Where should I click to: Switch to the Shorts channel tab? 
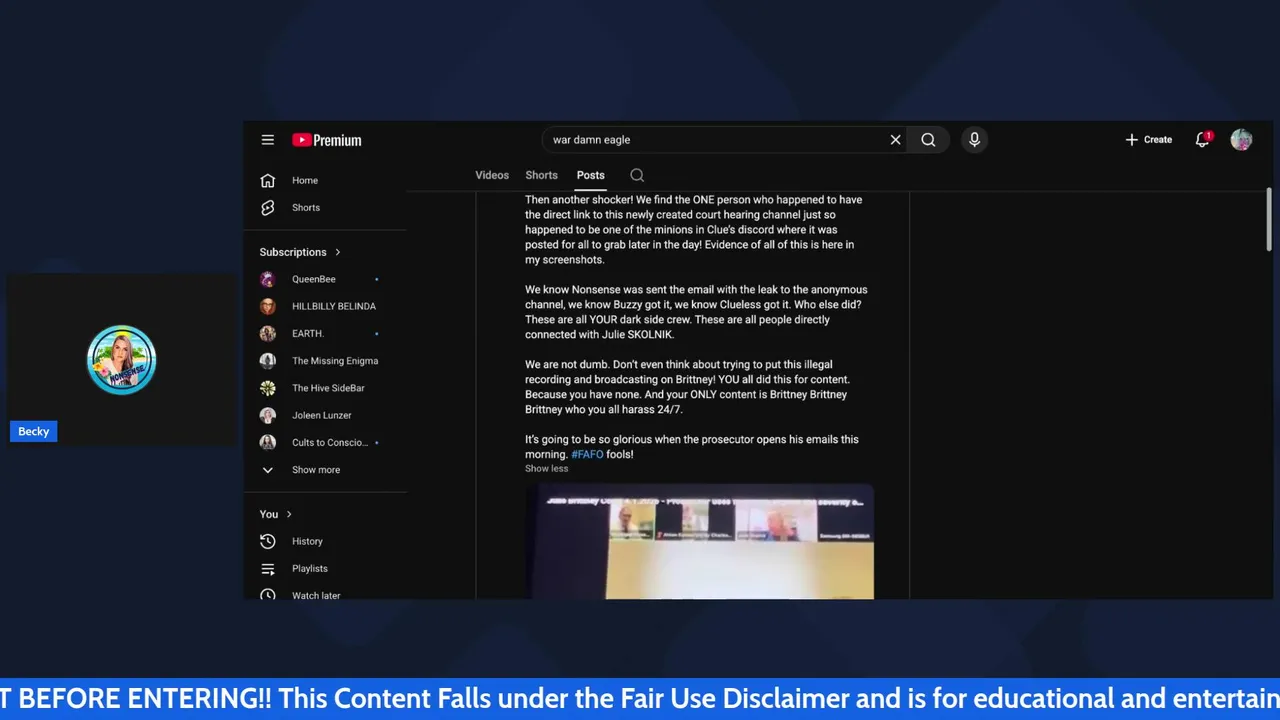click(542, 175)
